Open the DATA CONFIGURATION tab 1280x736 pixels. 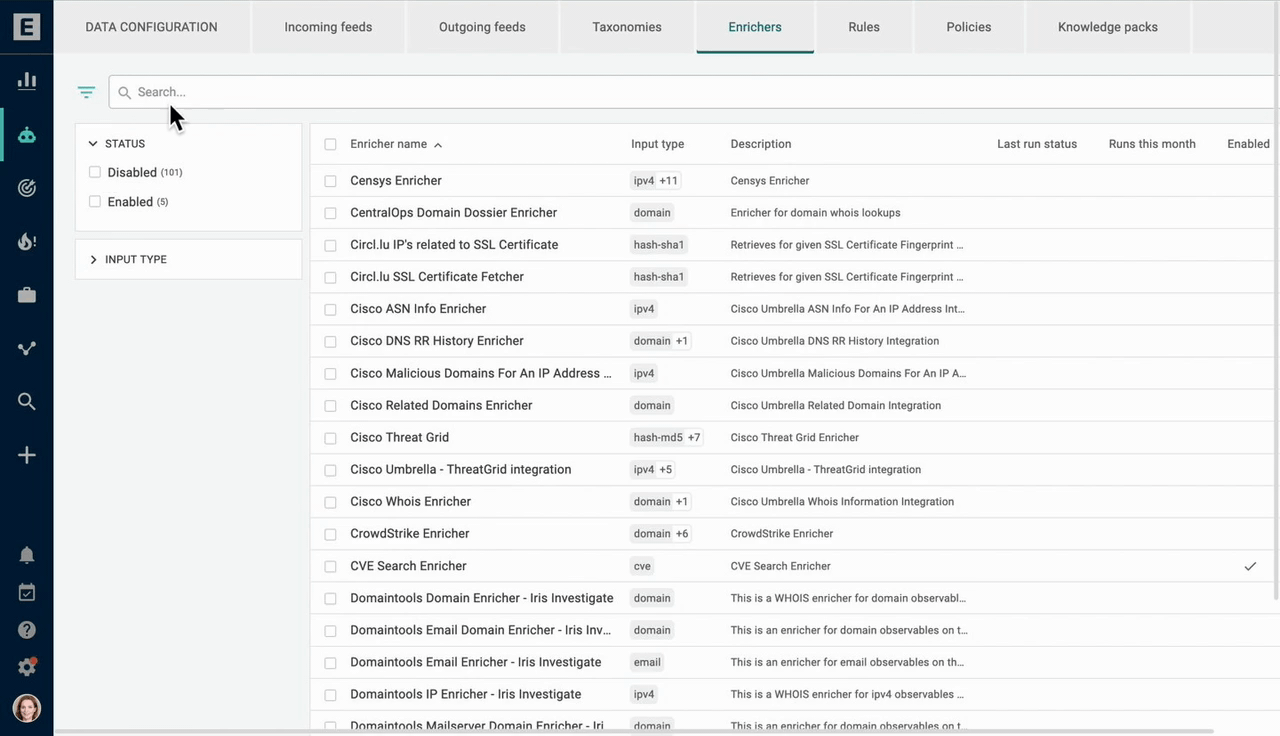coord(151,27)
